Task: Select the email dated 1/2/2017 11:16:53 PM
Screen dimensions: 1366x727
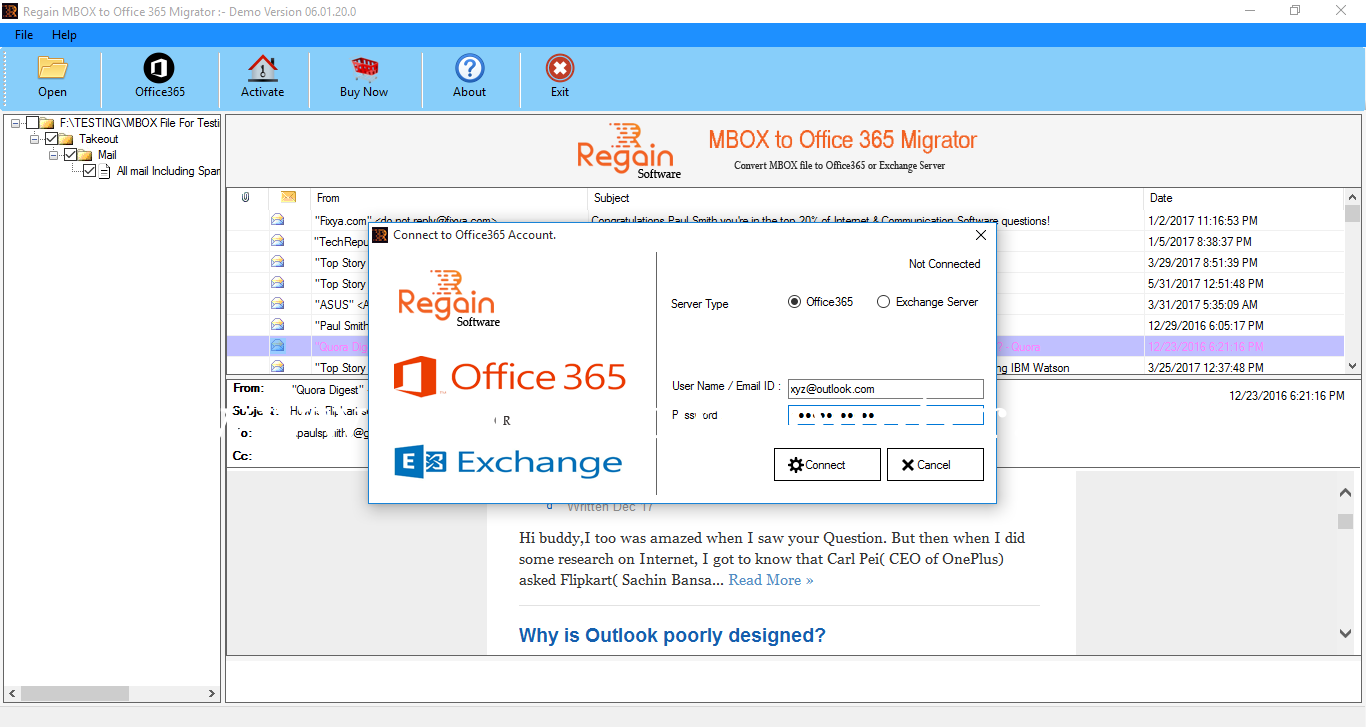Action: point(1204,220)
